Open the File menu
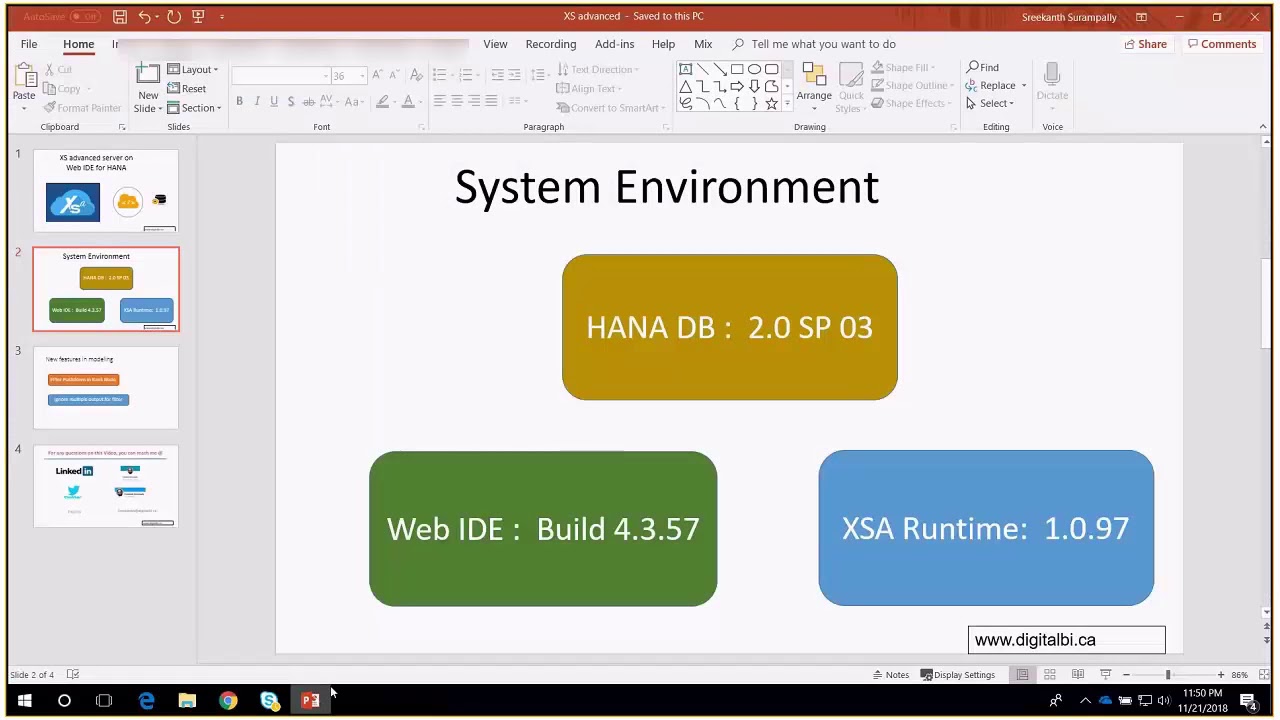This screenshot has height=720, width=1280. pyautogui.click(x=29, y=44)
